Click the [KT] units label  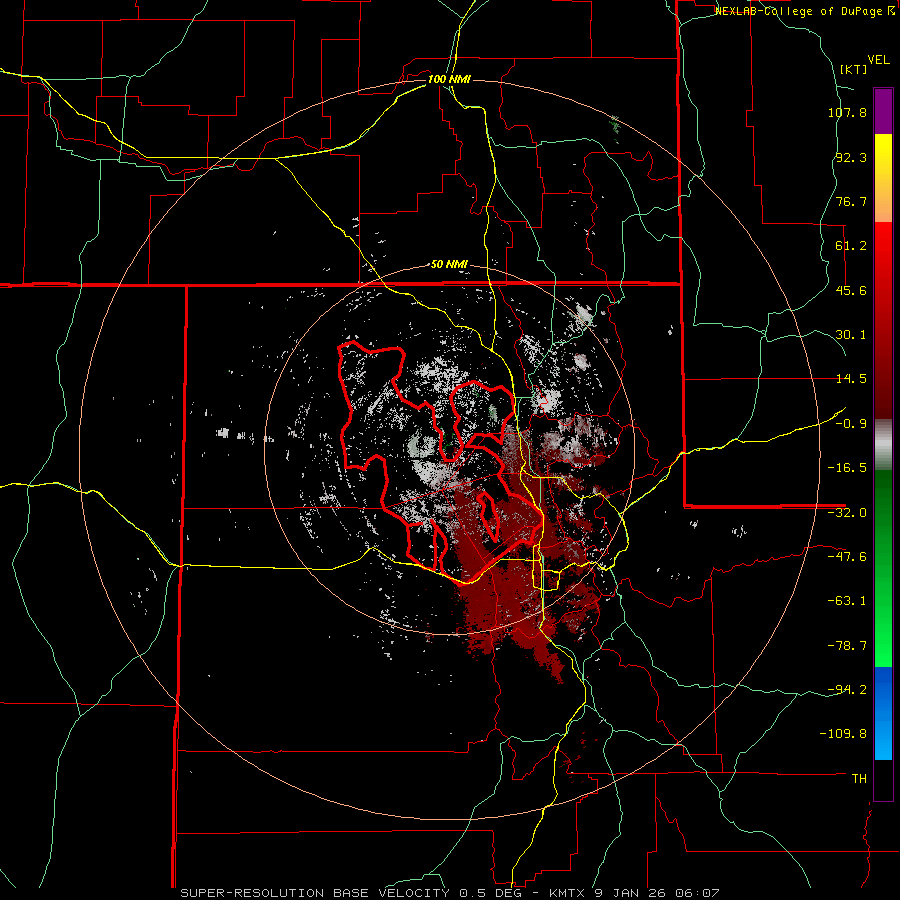click(x=854, y=69)
